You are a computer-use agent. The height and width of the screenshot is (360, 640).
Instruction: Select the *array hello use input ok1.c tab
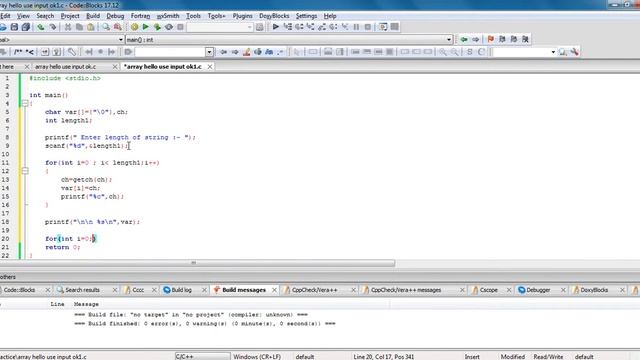pos(162,67)
